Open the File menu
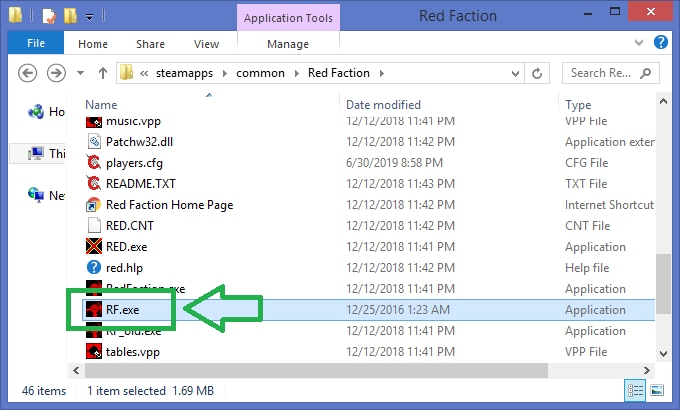The image size is (680, 410). pyautogui.click(x=35, y=44)
